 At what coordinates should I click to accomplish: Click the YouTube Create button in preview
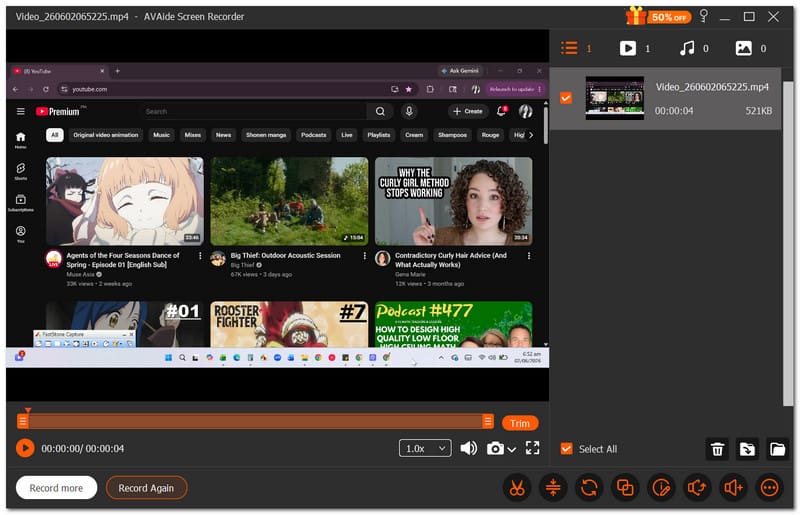pos(467,111)
